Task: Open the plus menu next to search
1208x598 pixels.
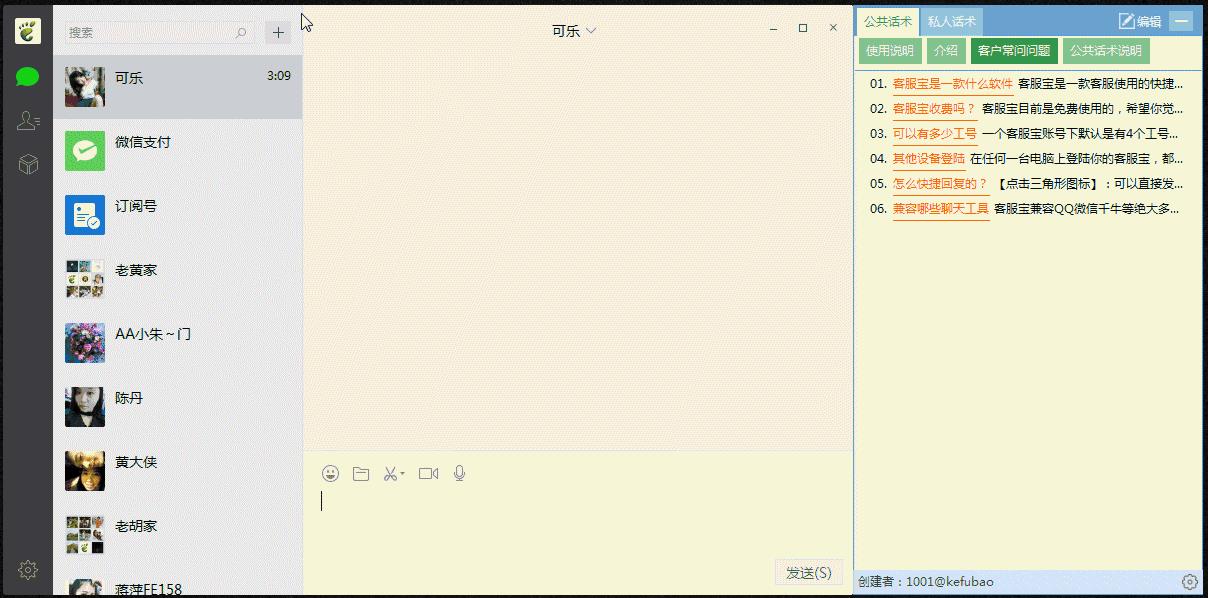Action: tap(278, 31)
